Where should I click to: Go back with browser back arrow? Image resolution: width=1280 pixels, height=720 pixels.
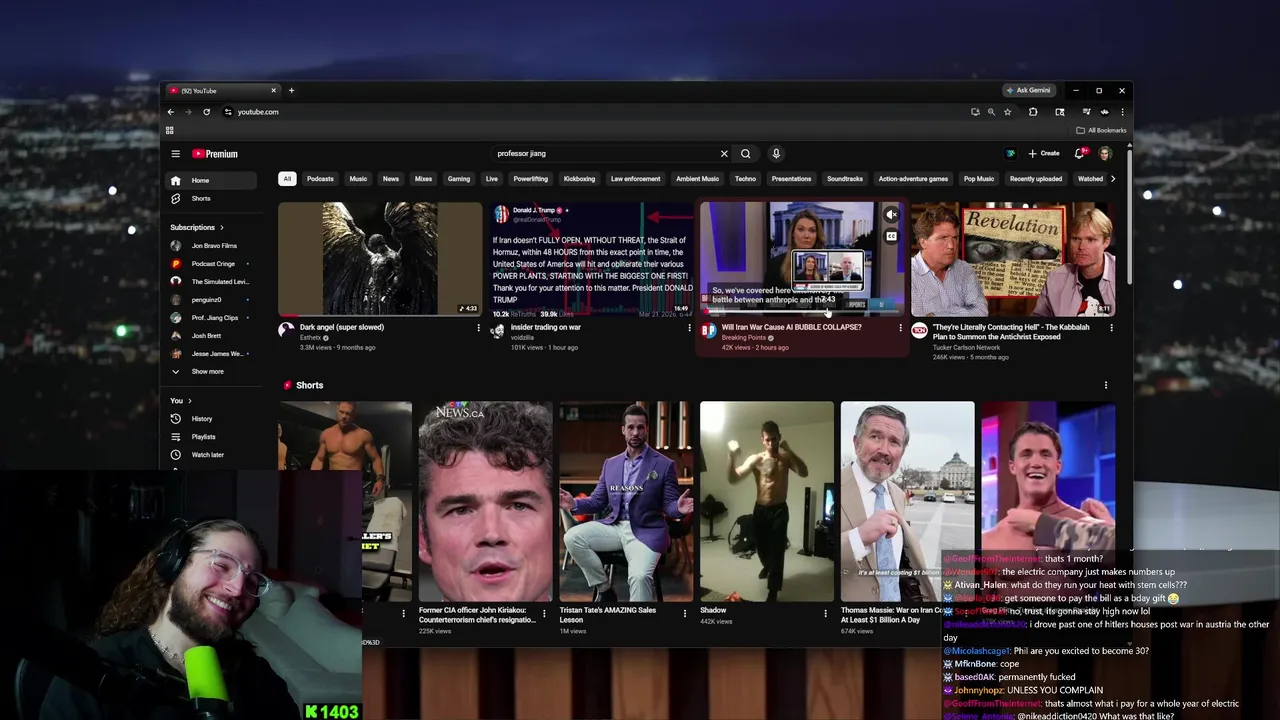pyautogui.click(x=170, y=112)
